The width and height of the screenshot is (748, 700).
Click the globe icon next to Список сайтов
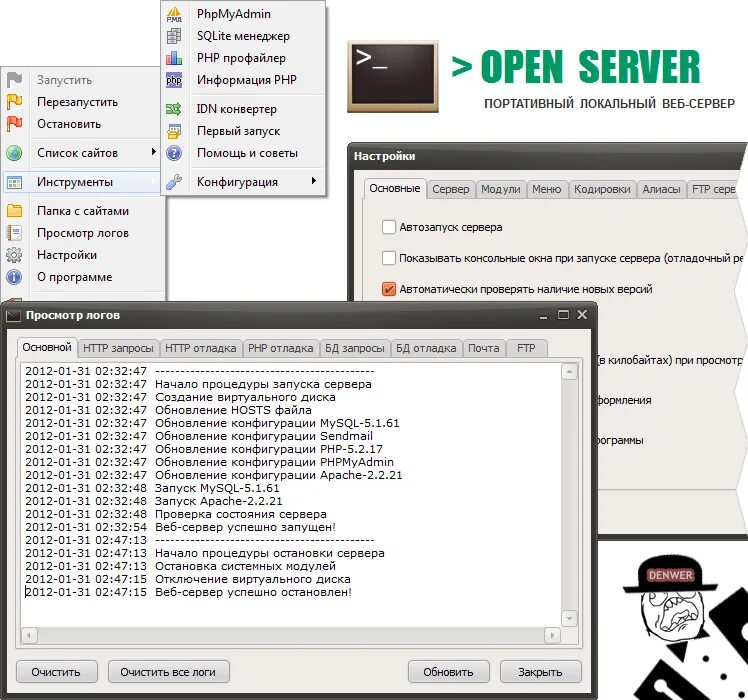tap(14, 153)
